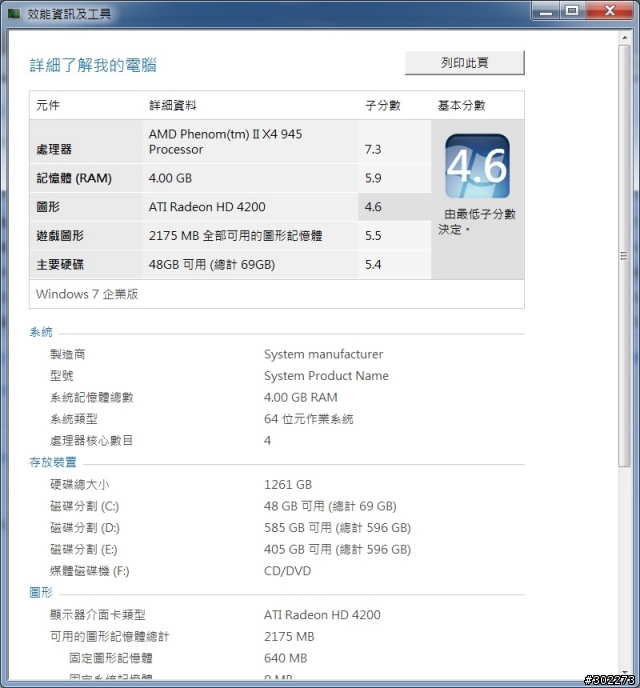
Task: Click the Windows 7 企業版 text
Action: tap(87, 294)
